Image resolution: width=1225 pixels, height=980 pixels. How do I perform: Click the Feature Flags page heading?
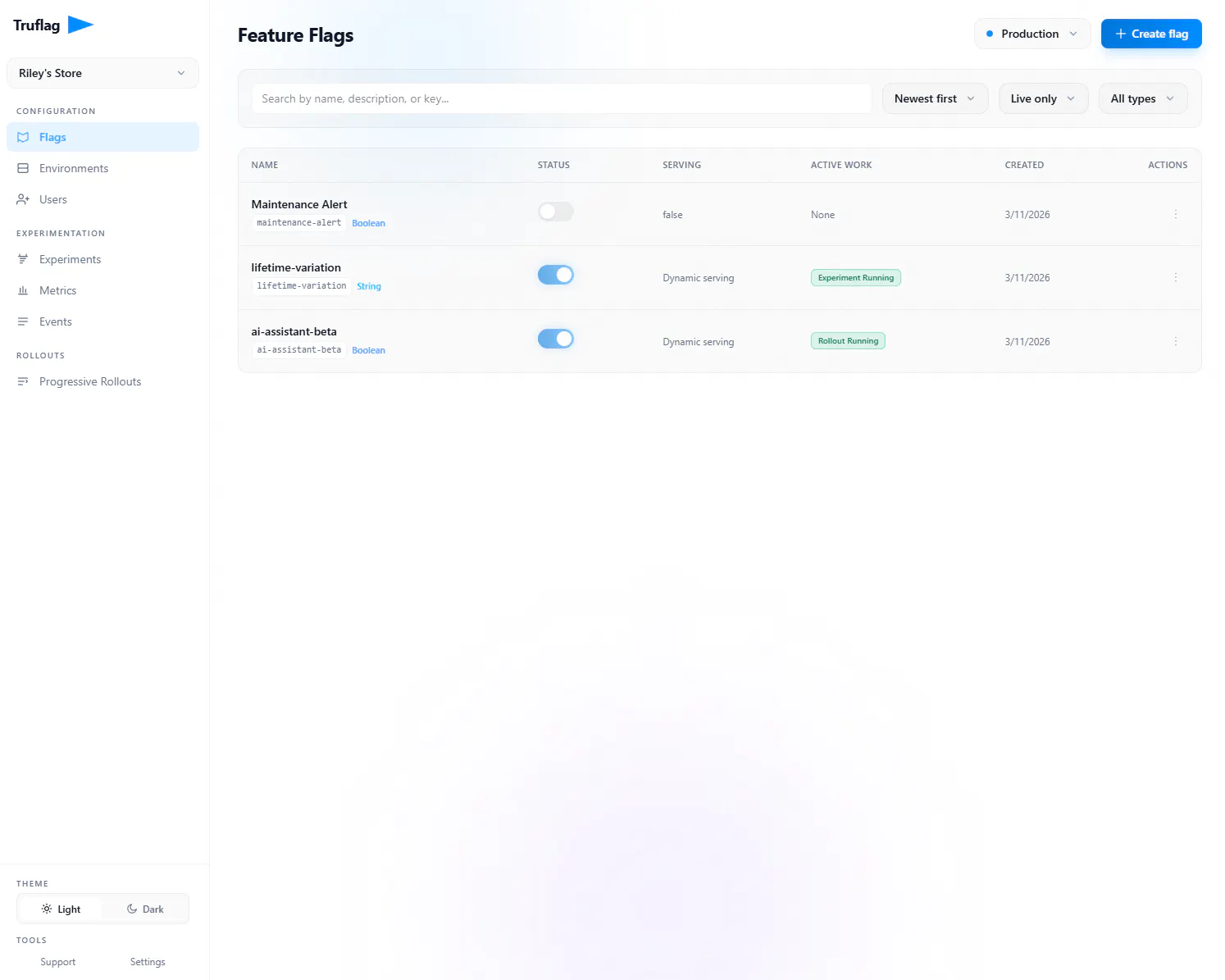[x=296, y=35]
